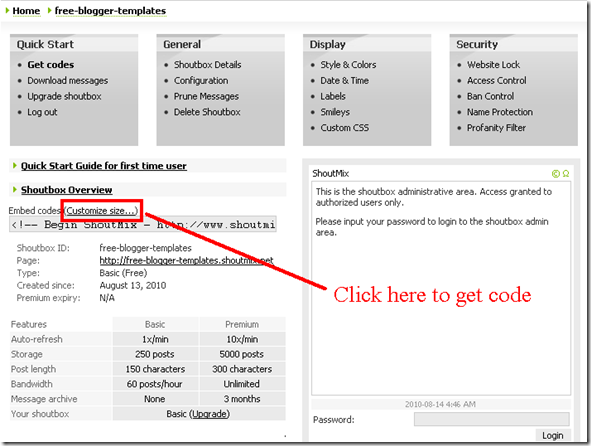591x446 pixels.
Task: Click the Login button
Action: point(553,435)
